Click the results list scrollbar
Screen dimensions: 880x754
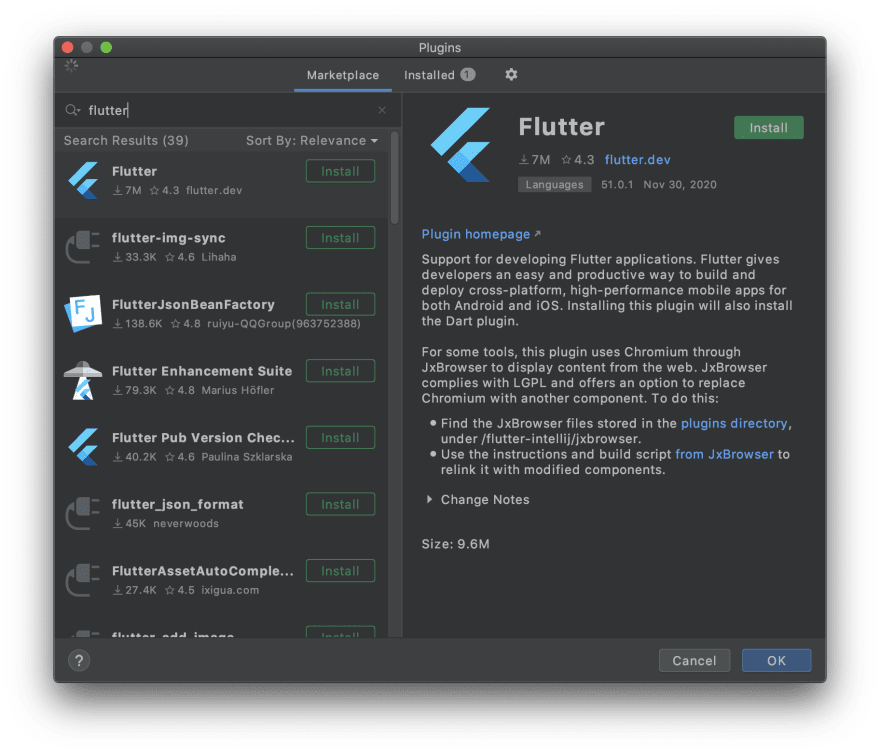pos(395,177)
